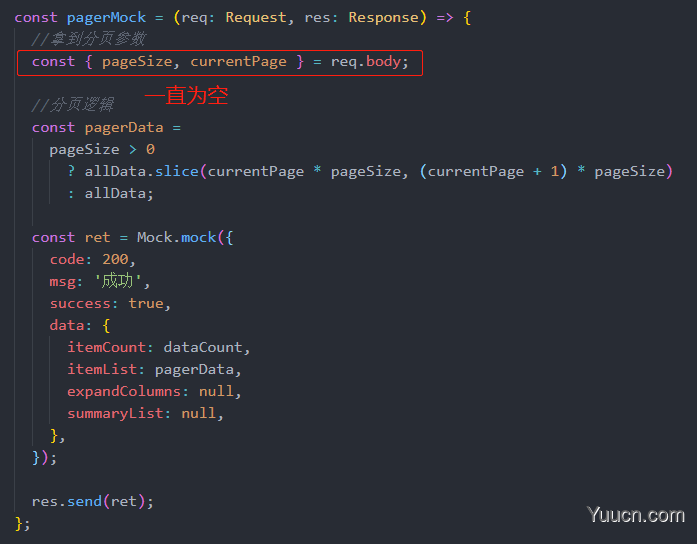This screenshot has width=697, height=544.
Task: Click 'itemList: pagerData,' property
Action: (154, 369)
